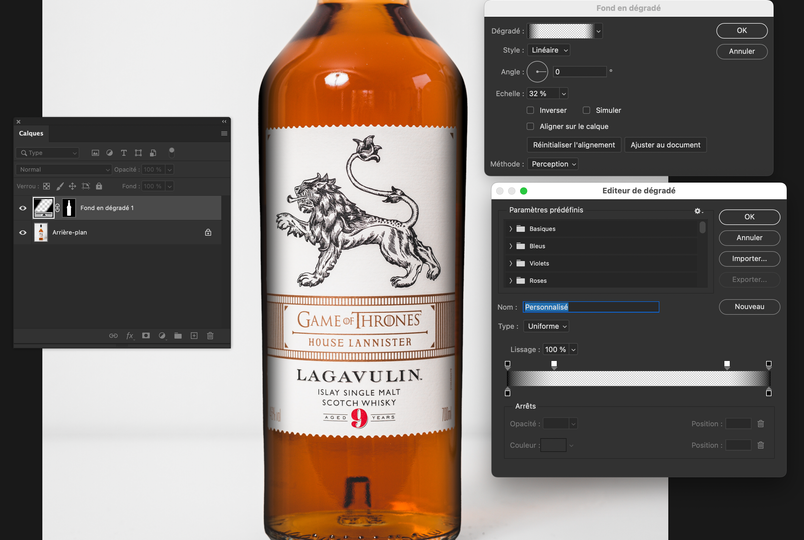Create new group folder icon
Viewport: 804px width, 540px height.
coord(178,336)
